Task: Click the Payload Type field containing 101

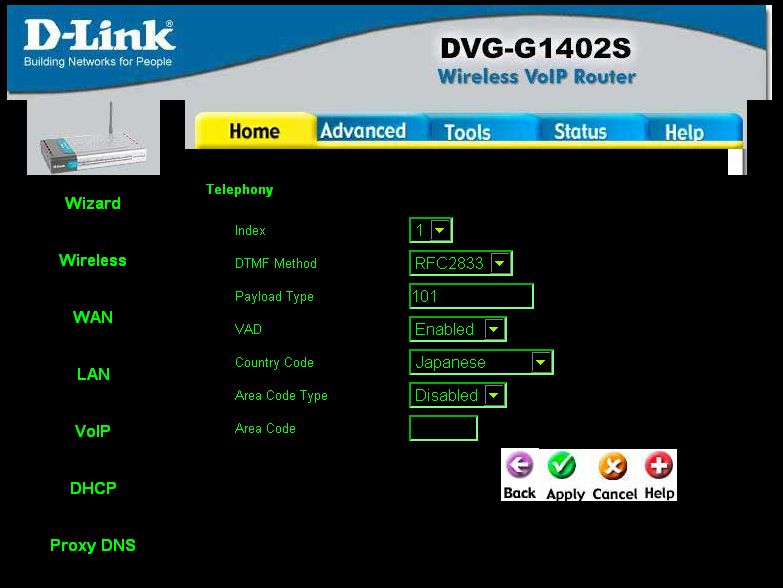Action: (x=471, y=296)
